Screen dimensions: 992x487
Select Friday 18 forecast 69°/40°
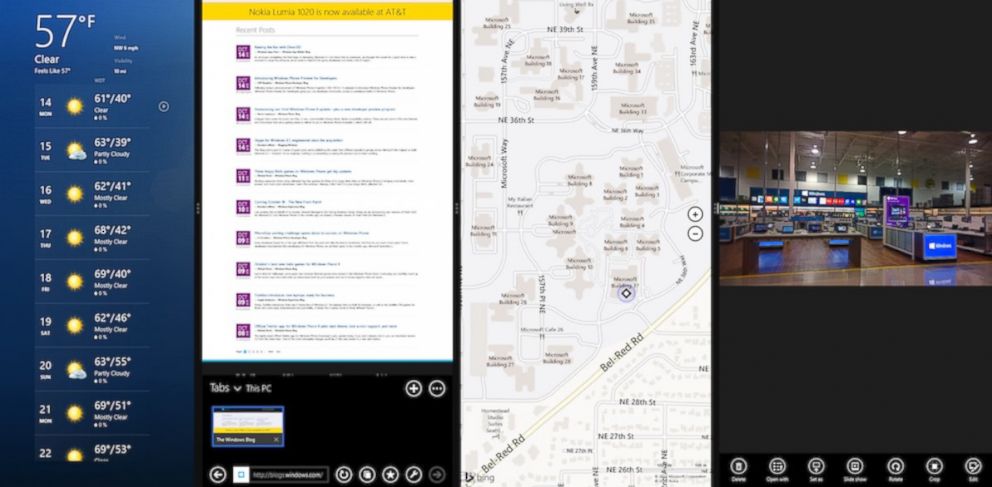(x=93, y=281)
